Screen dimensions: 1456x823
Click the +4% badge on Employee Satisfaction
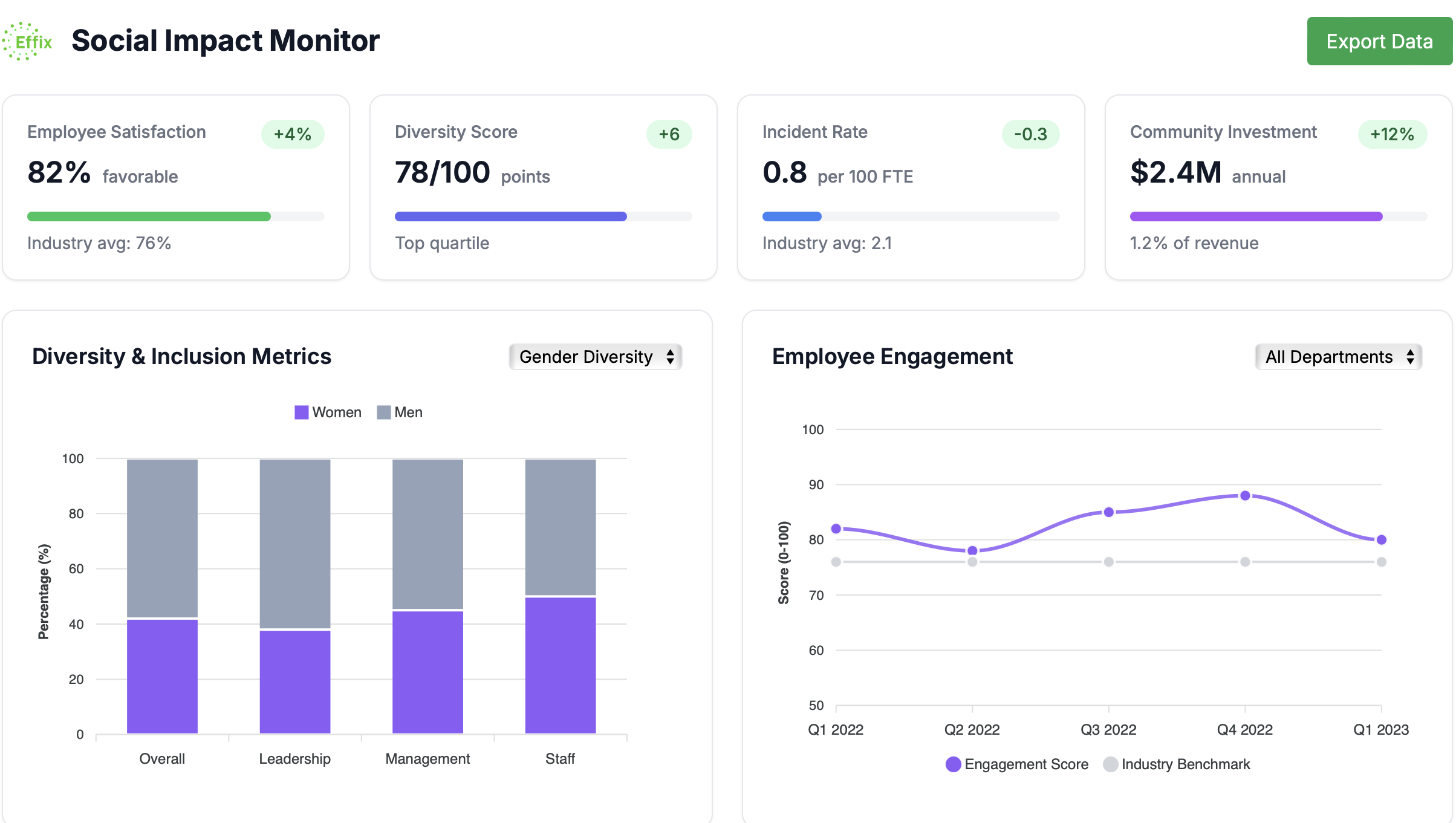tap(293, 134)
